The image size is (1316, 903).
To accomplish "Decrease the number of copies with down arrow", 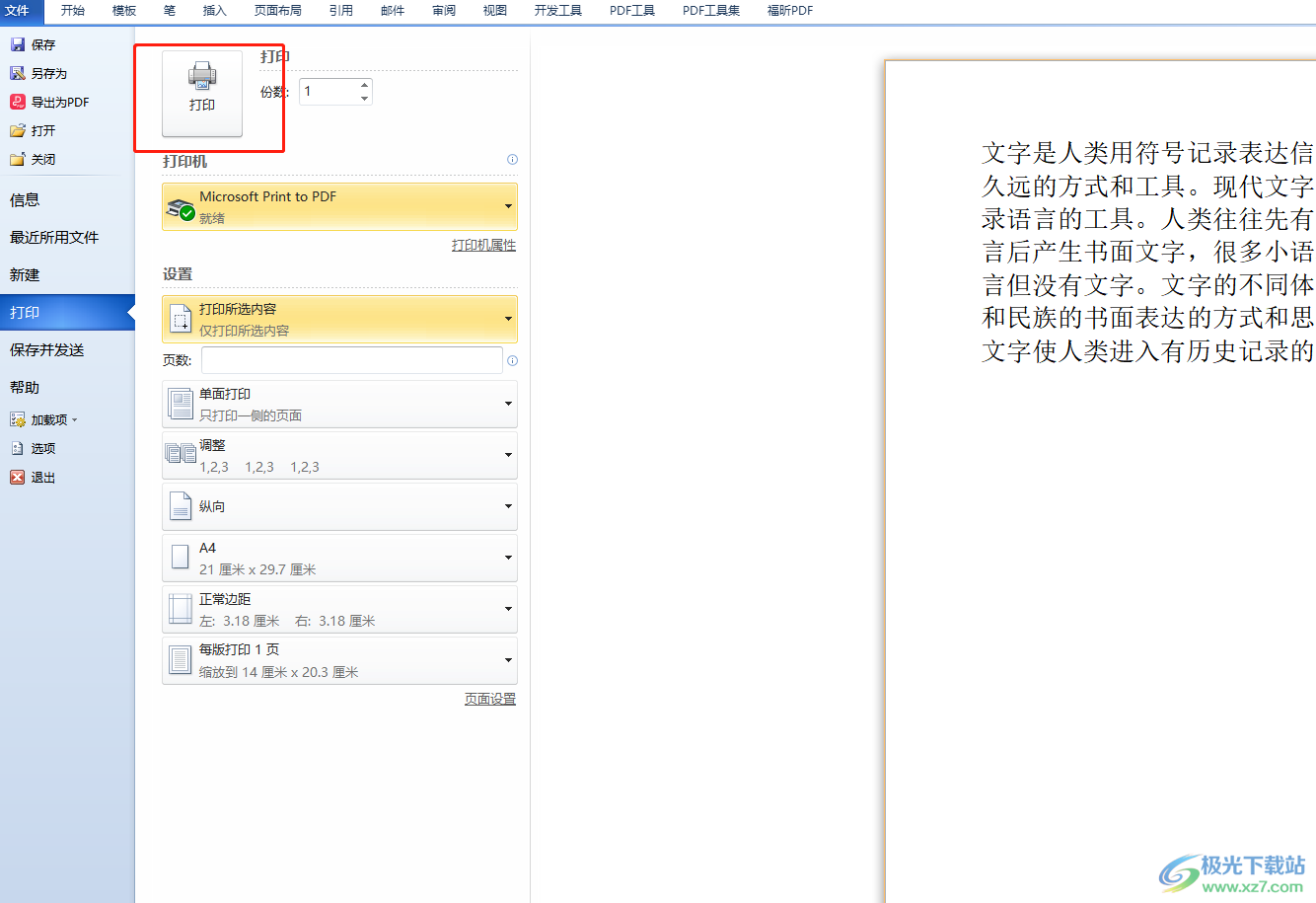I will tap(364, 98).
